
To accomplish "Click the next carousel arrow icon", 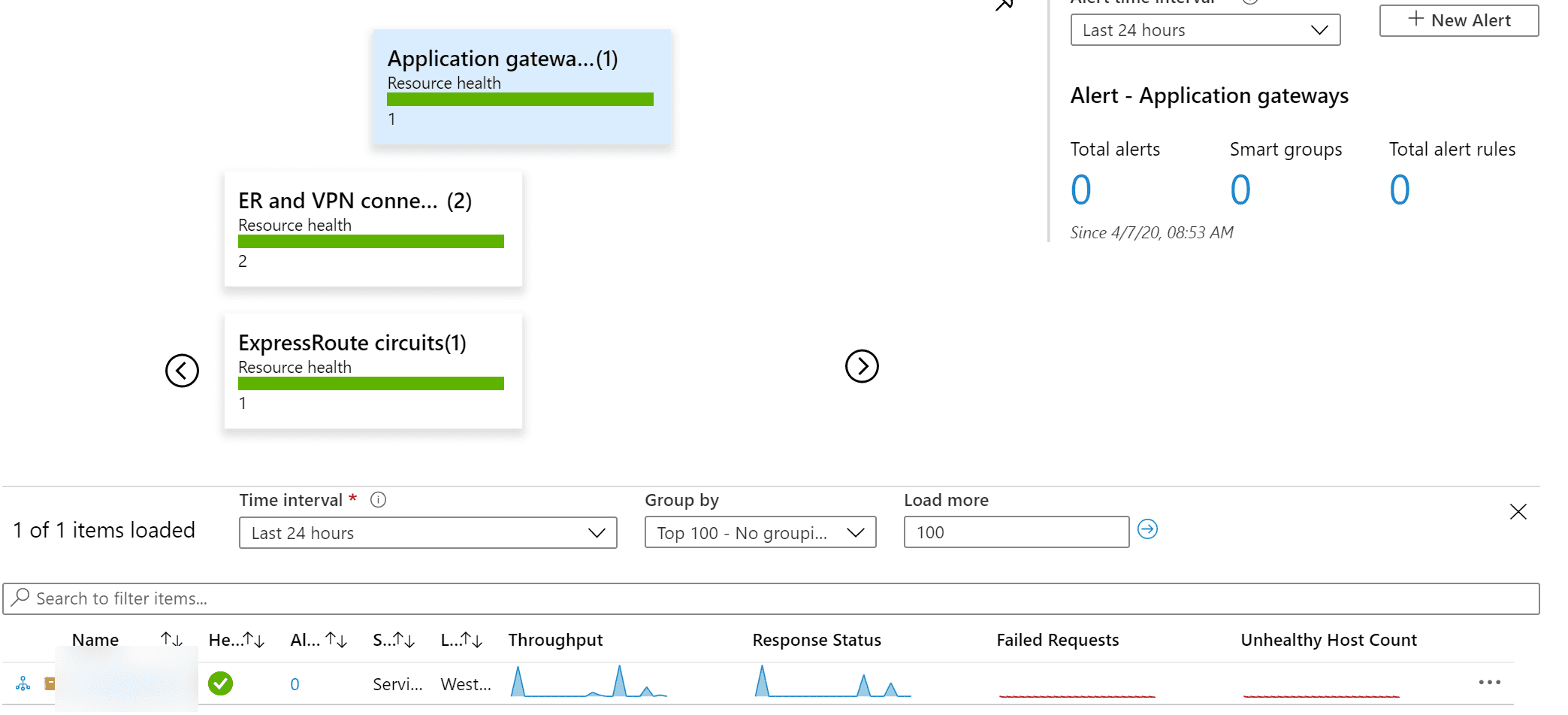I will click(862, 366).
